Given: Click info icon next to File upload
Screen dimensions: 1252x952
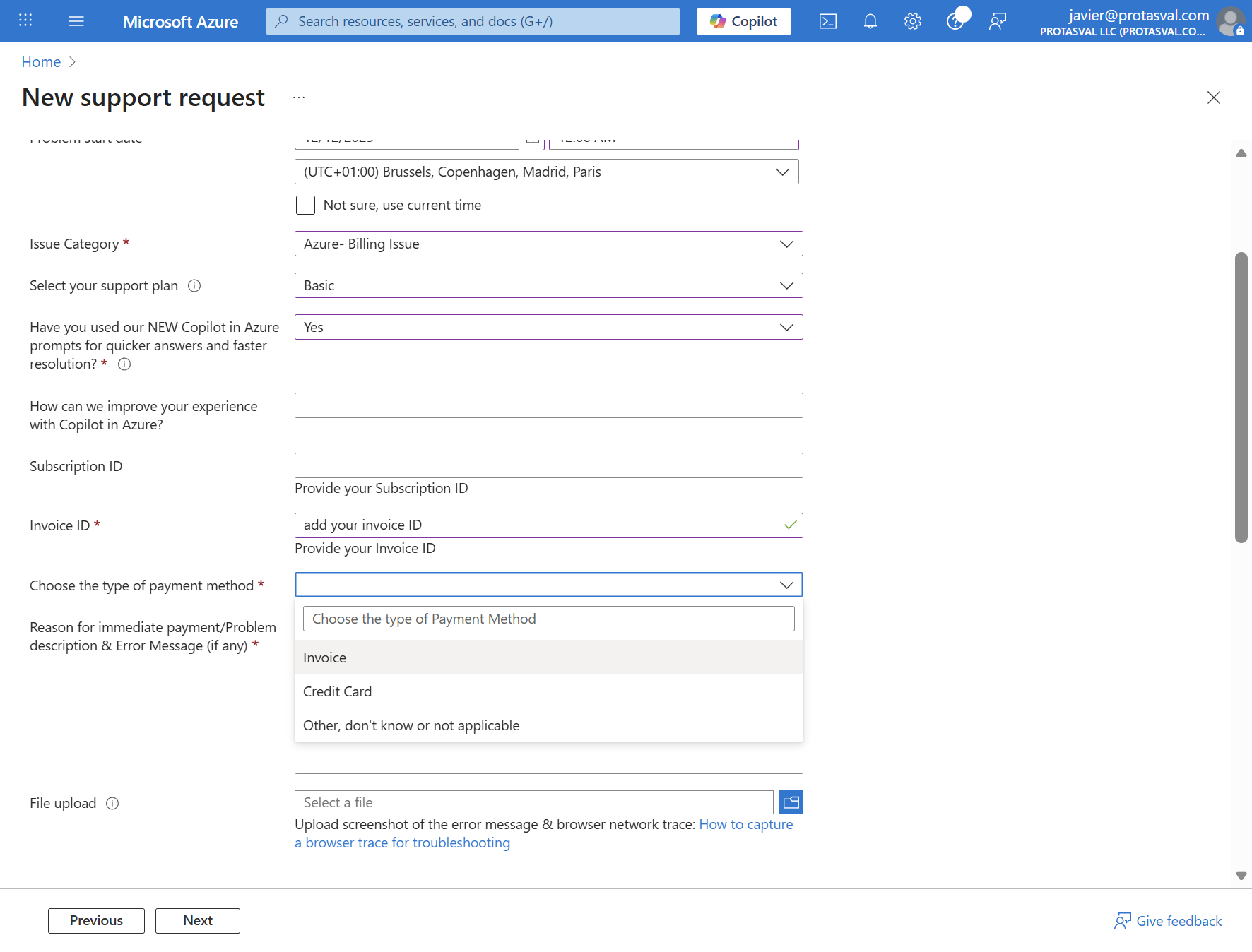Looking at the screenshot, I should (x=112, y=803).
